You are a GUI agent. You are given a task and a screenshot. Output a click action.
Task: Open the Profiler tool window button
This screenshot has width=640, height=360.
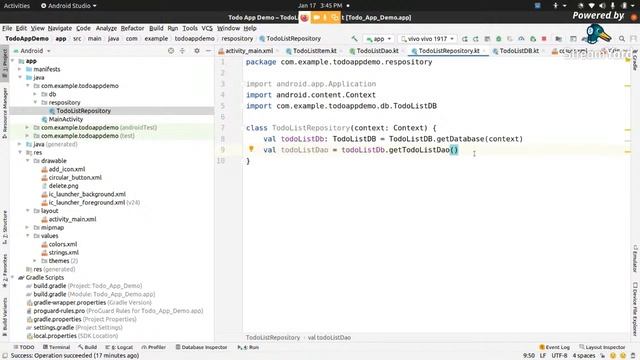click(x=153, y=347)
